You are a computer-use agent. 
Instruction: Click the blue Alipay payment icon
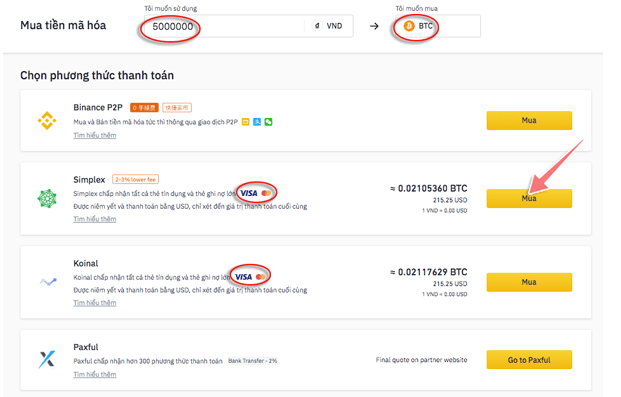[257, 122]
